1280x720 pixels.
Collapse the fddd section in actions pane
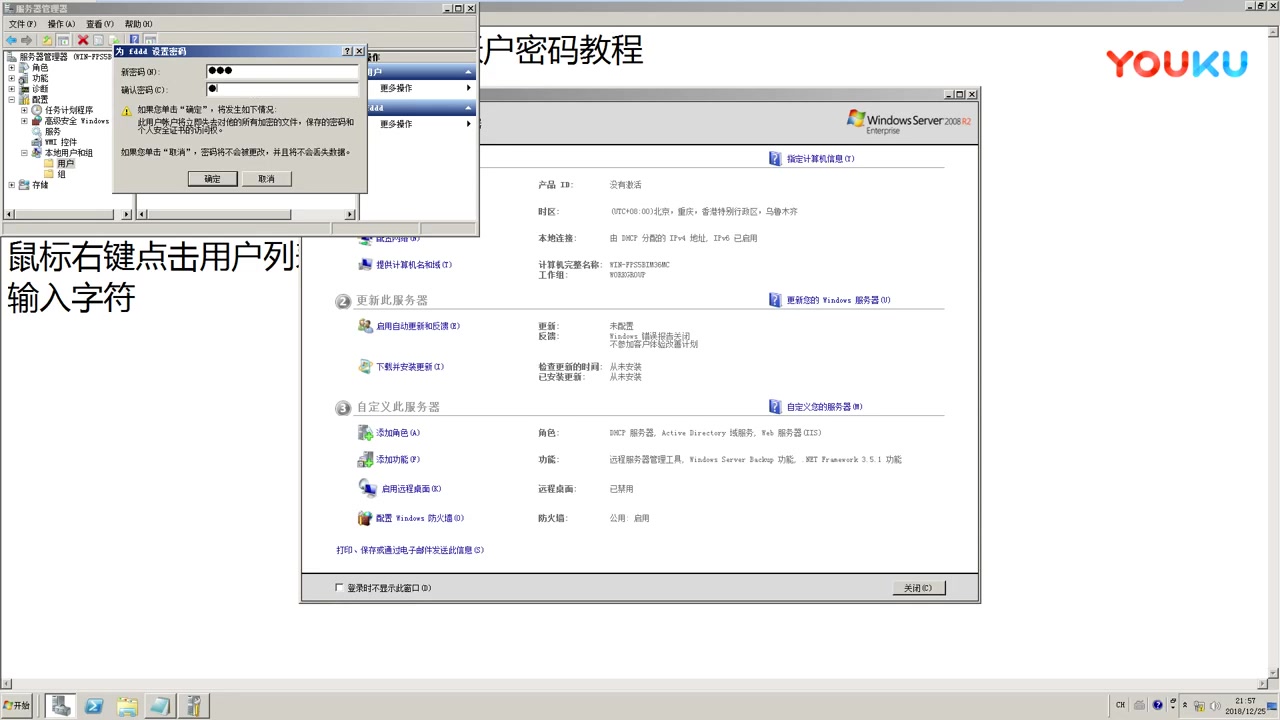click(468, 108)
